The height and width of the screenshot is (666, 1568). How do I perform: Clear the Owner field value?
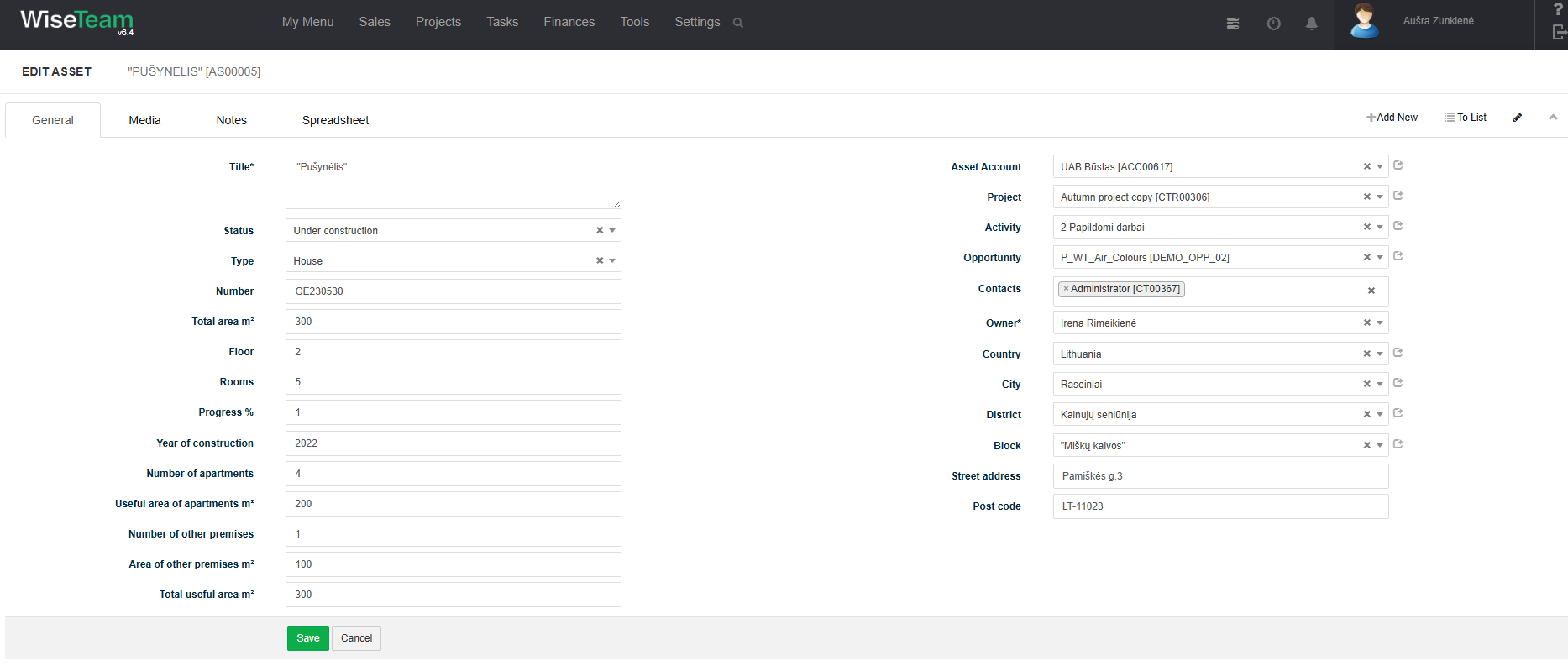pos(1366,323)
